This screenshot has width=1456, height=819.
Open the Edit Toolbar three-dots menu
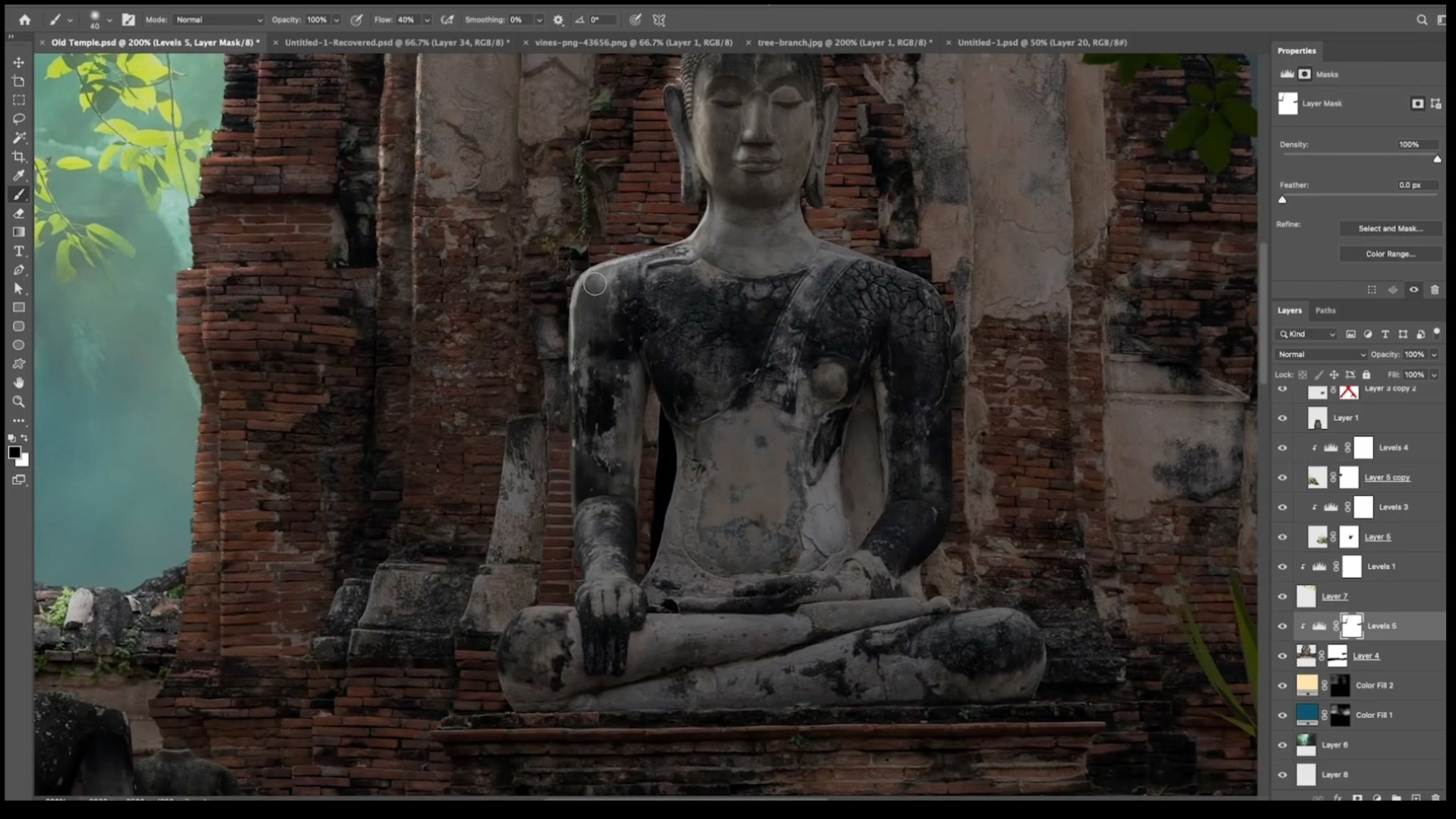(x=19, y=421)
